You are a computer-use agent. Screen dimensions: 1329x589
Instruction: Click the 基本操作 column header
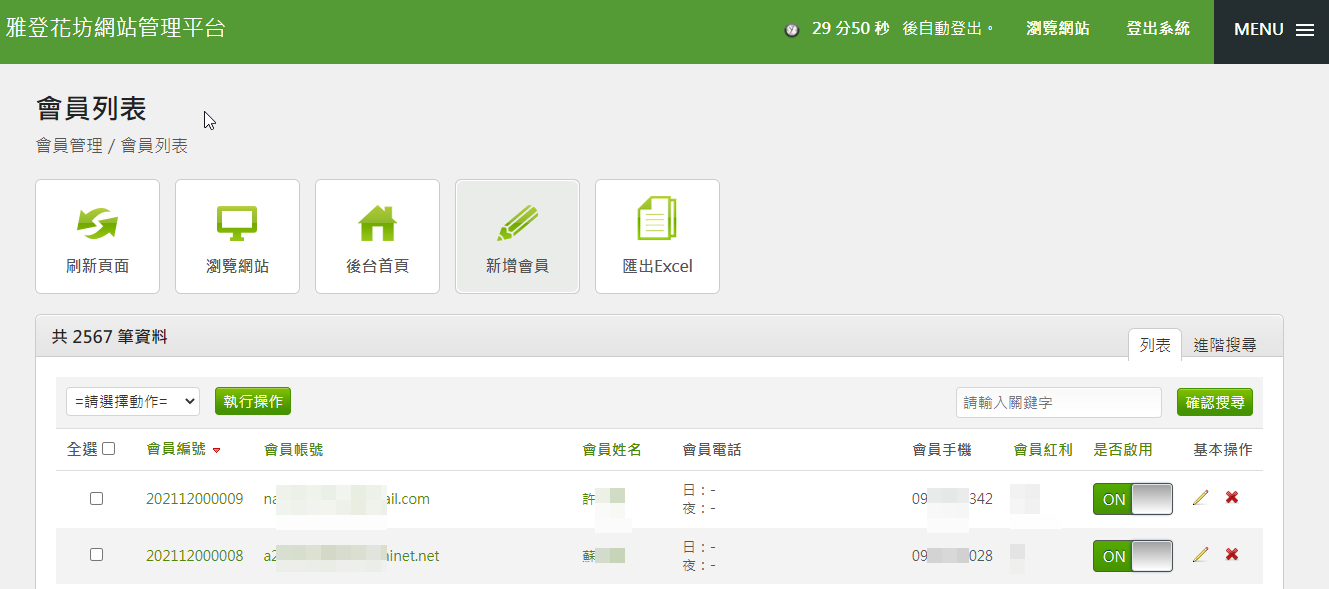point(1223,450)
